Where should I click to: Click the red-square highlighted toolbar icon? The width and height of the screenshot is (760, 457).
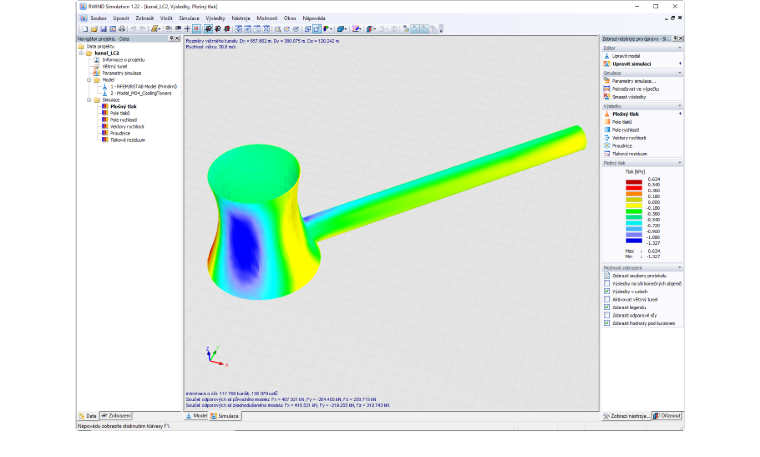click(x=197, y=29)
